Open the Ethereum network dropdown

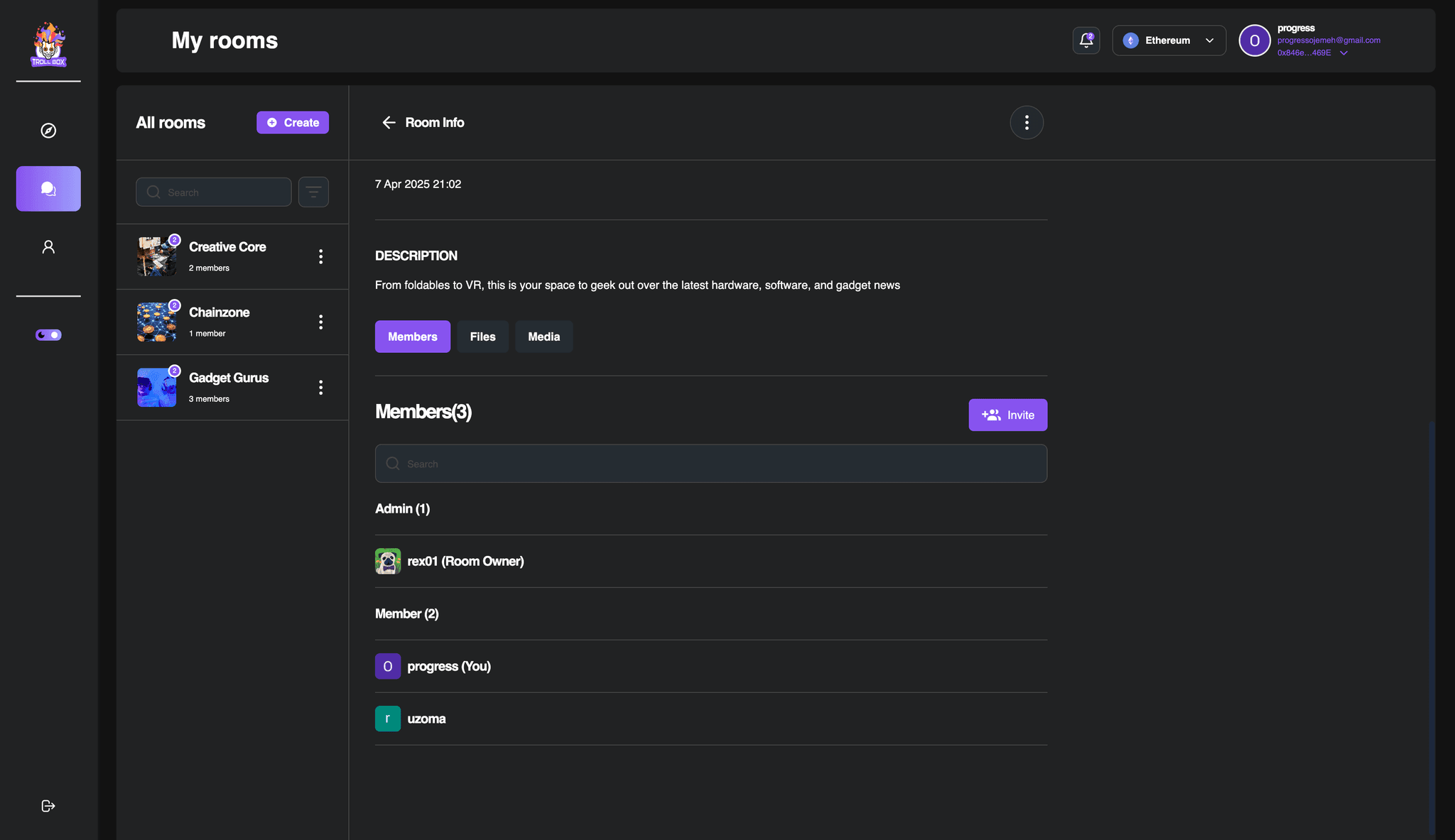point(1169,40)
